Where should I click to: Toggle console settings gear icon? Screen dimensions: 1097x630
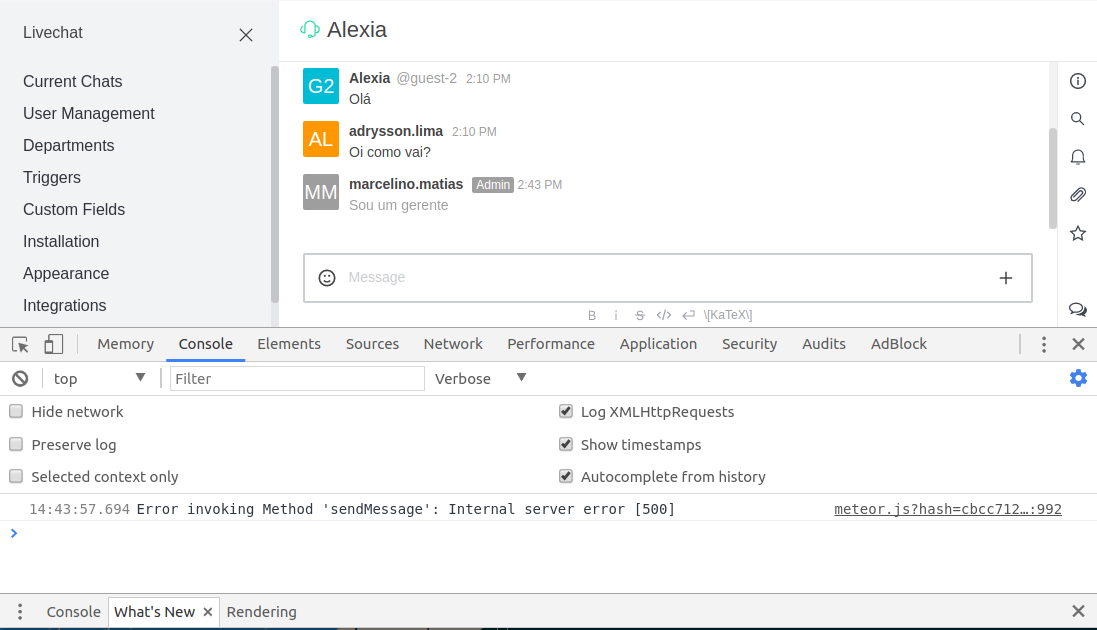tap(1078, 379)
